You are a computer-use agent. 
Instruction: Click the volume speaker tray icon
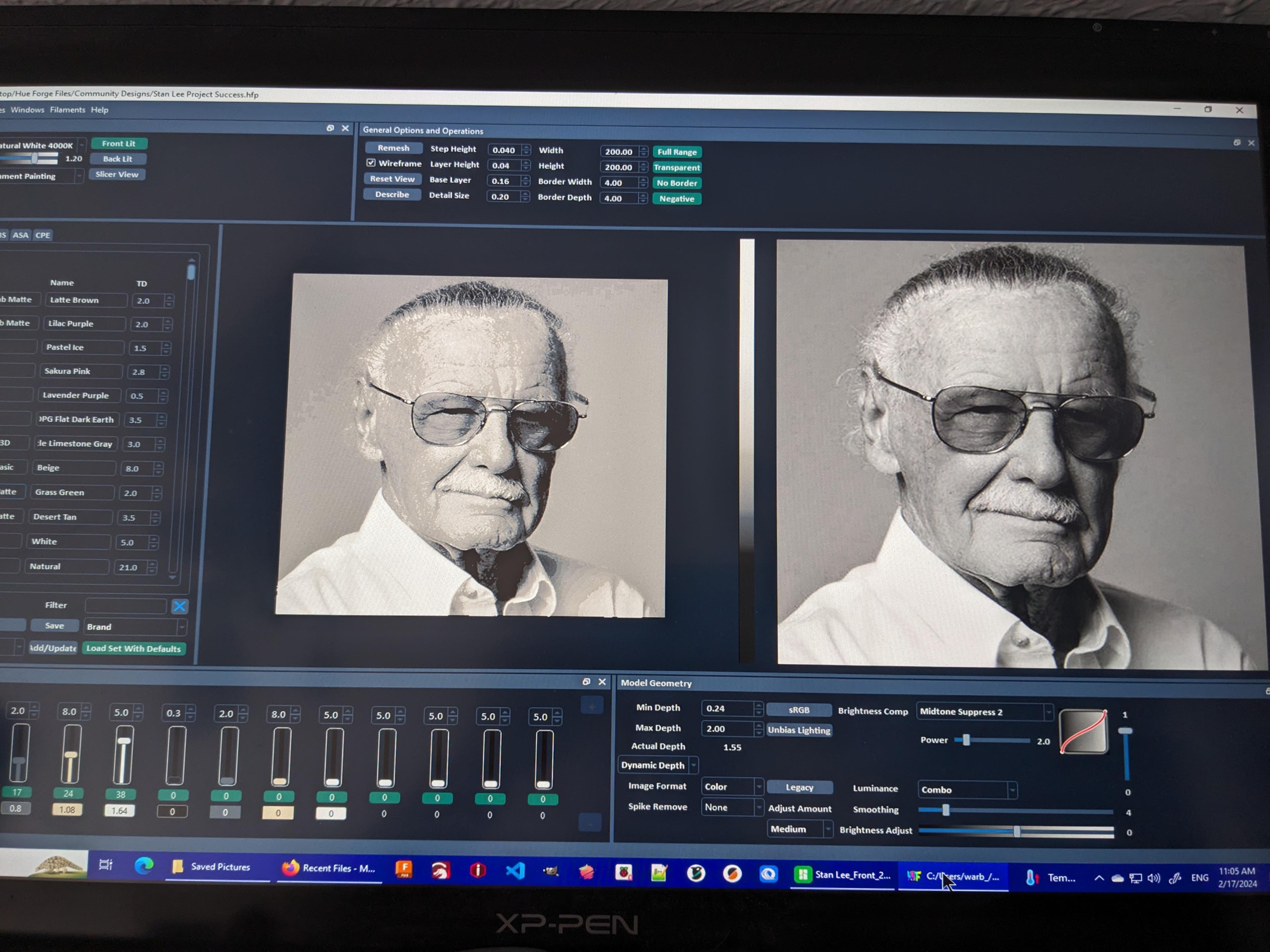coord(1154,879)
